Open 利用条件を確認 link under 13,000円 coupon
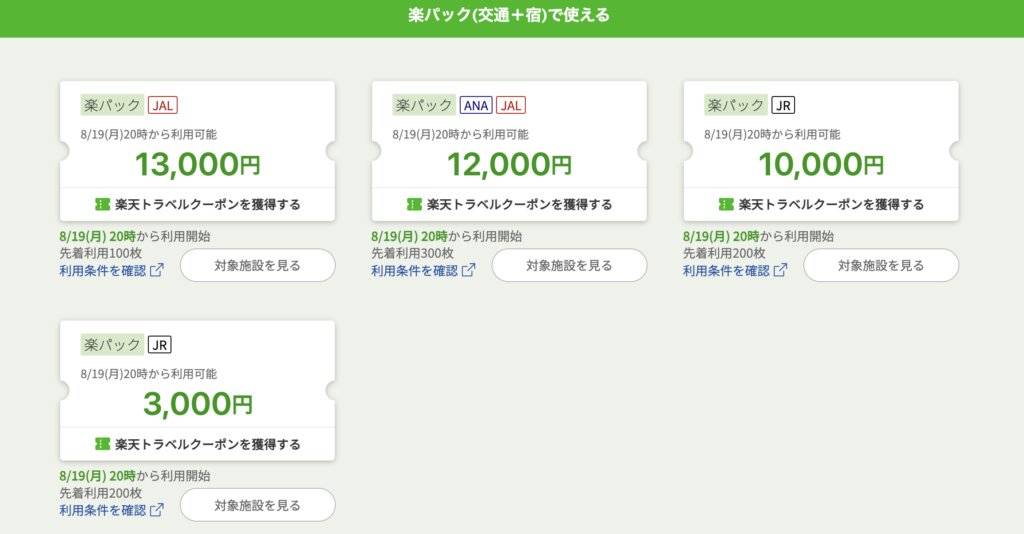This screenshot has width=1024, height=534. pyautogui.click(x=103, y=270)
